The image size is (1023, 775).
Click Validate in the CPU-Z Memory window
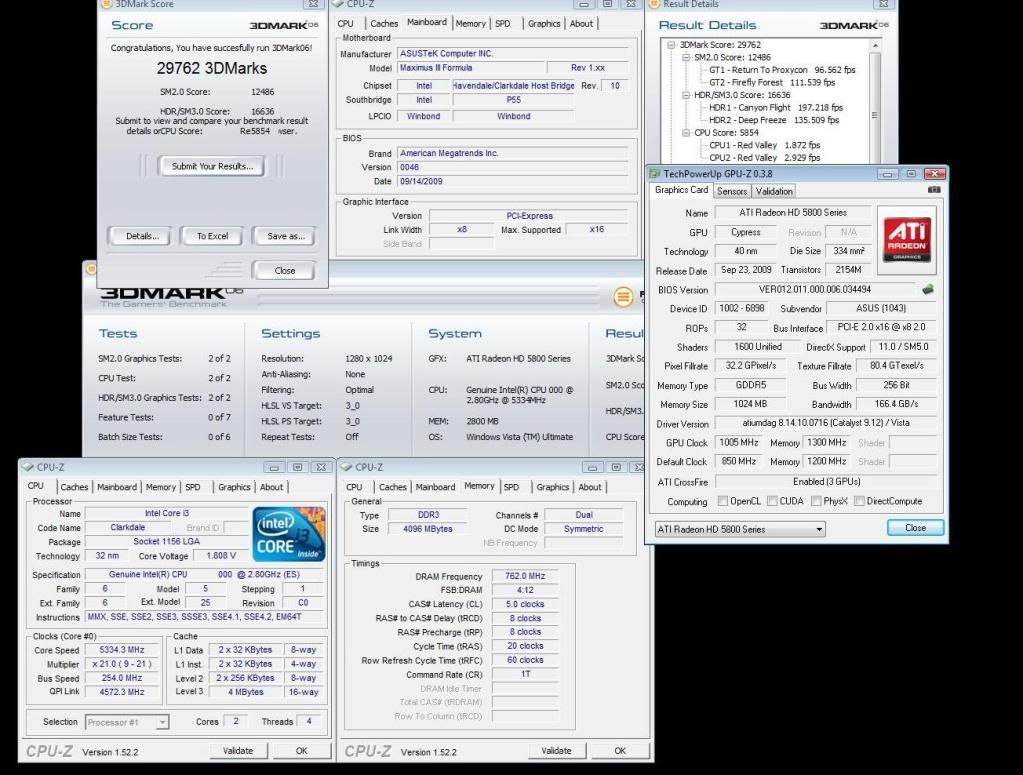coord(557,751)
